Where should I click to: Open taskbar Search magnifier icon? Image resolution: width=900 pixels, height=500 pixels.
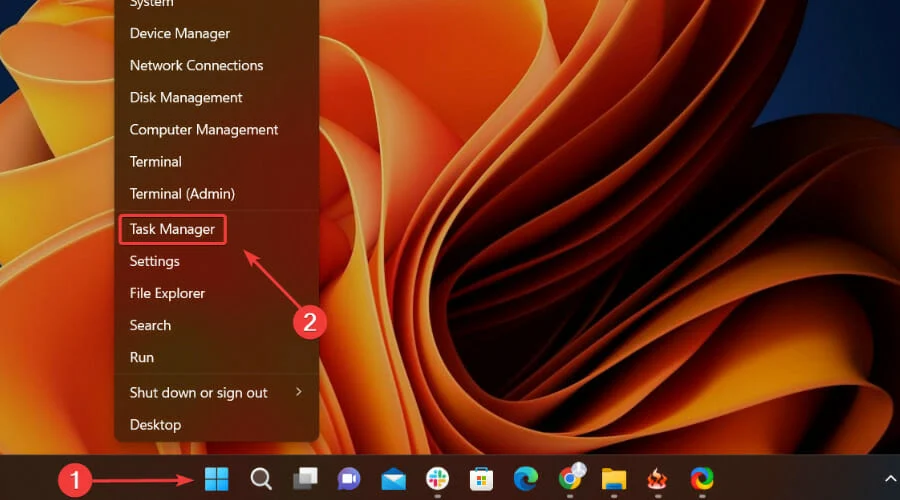click(261, 479)
